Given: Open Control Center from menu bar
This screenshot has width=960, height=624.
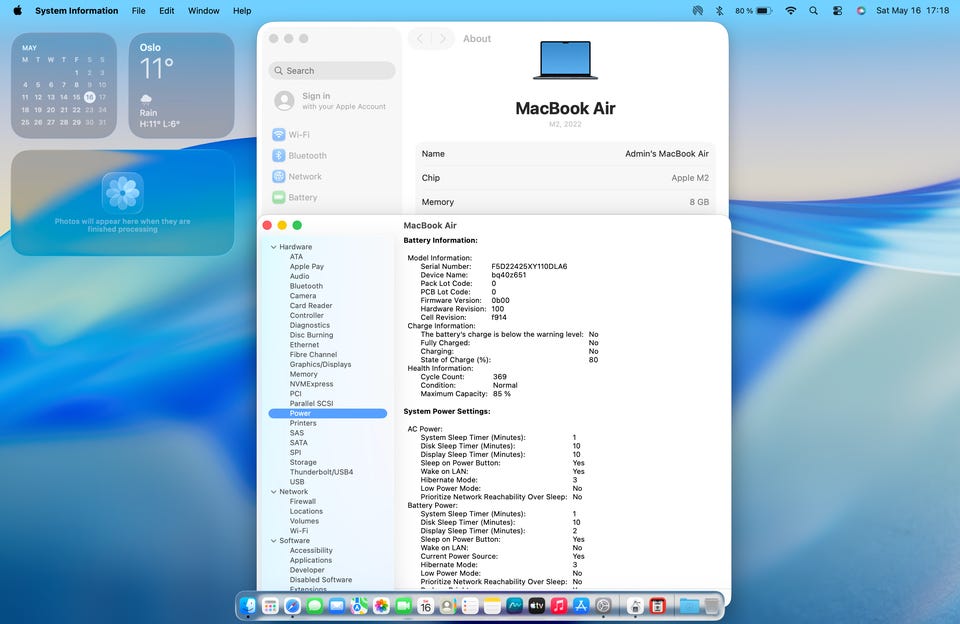Looking at the screenshot, I should click(838, 10).
